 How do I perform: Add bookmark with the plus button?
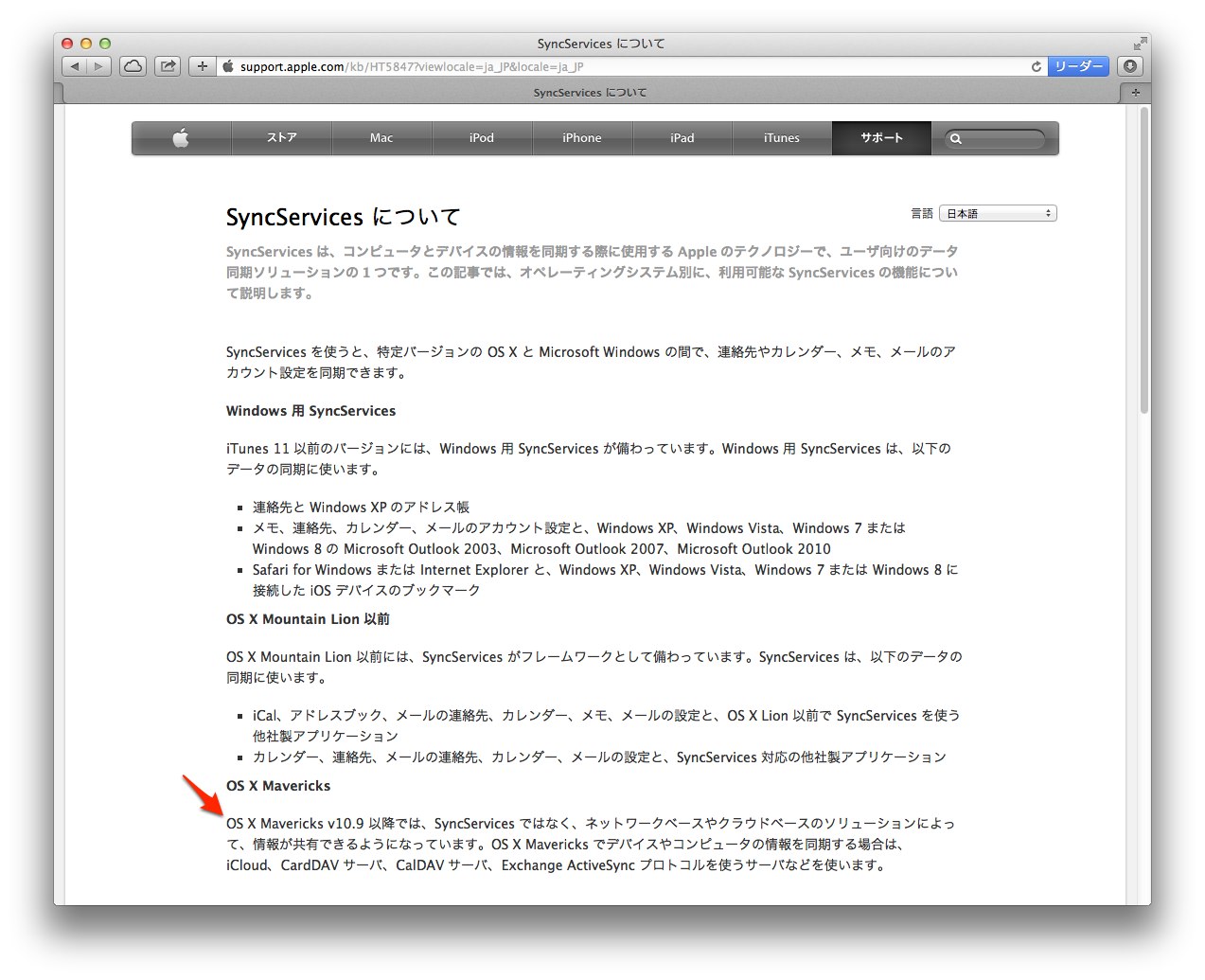tap(202, 66)
